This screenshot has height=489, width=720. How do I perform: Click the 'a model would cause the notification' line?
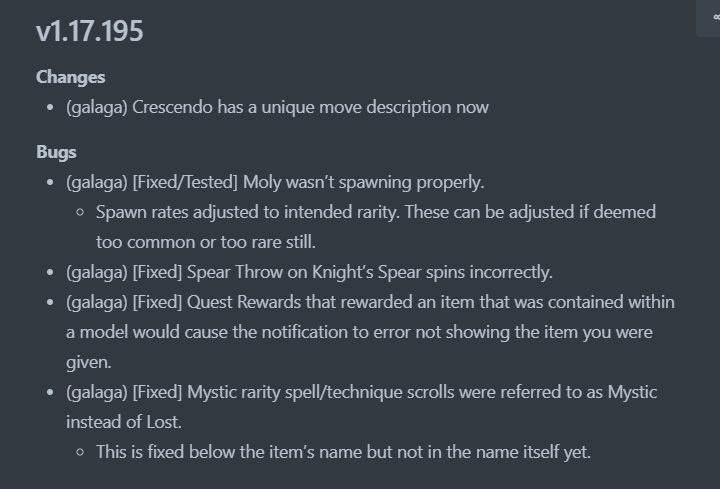359,332
